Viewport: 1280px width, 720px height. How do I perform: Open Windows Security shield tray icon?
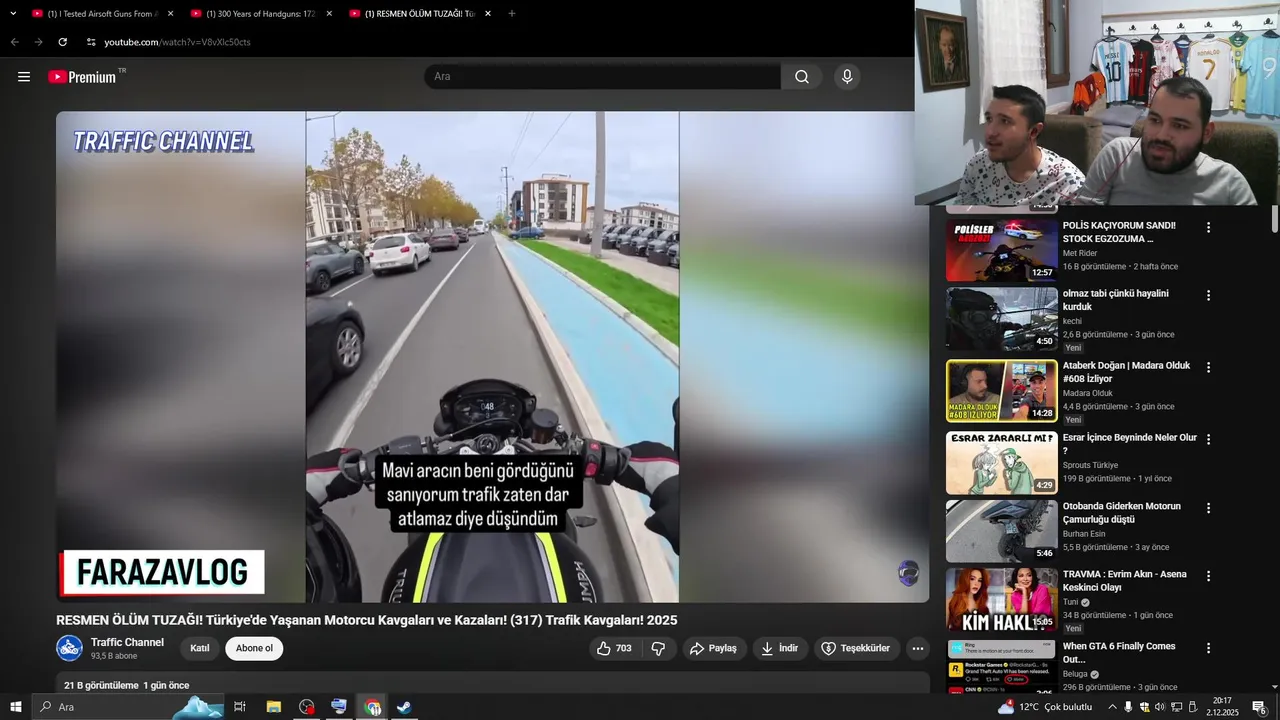click(1144, 707)
